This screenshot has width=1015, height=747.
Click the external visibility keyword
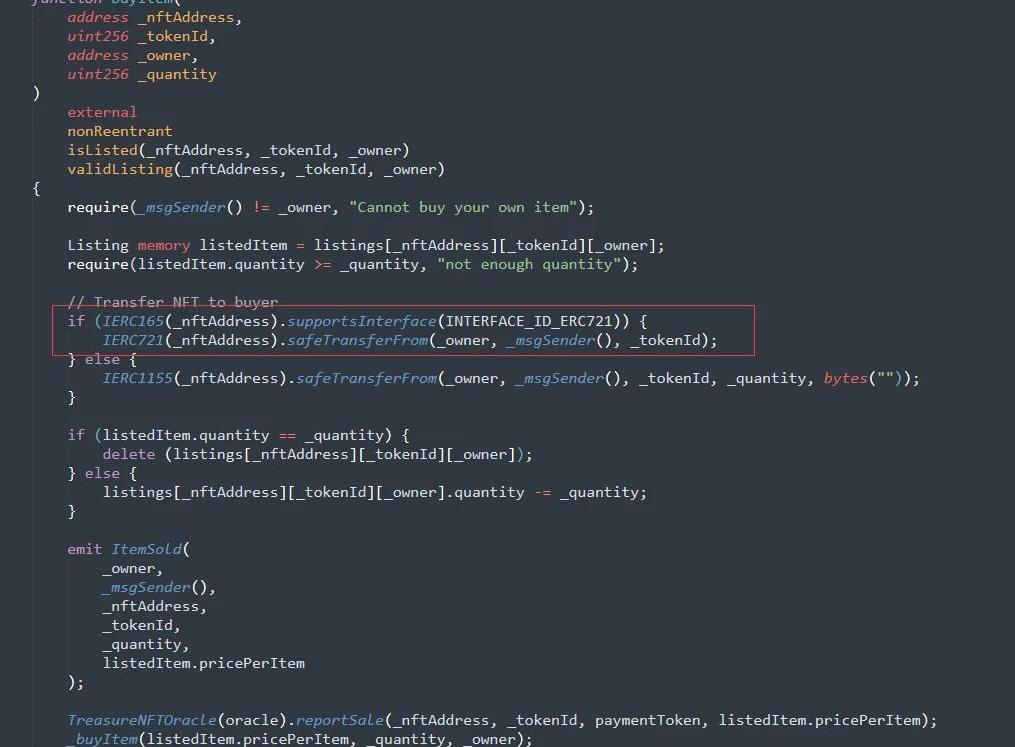[x=102, y=112]
